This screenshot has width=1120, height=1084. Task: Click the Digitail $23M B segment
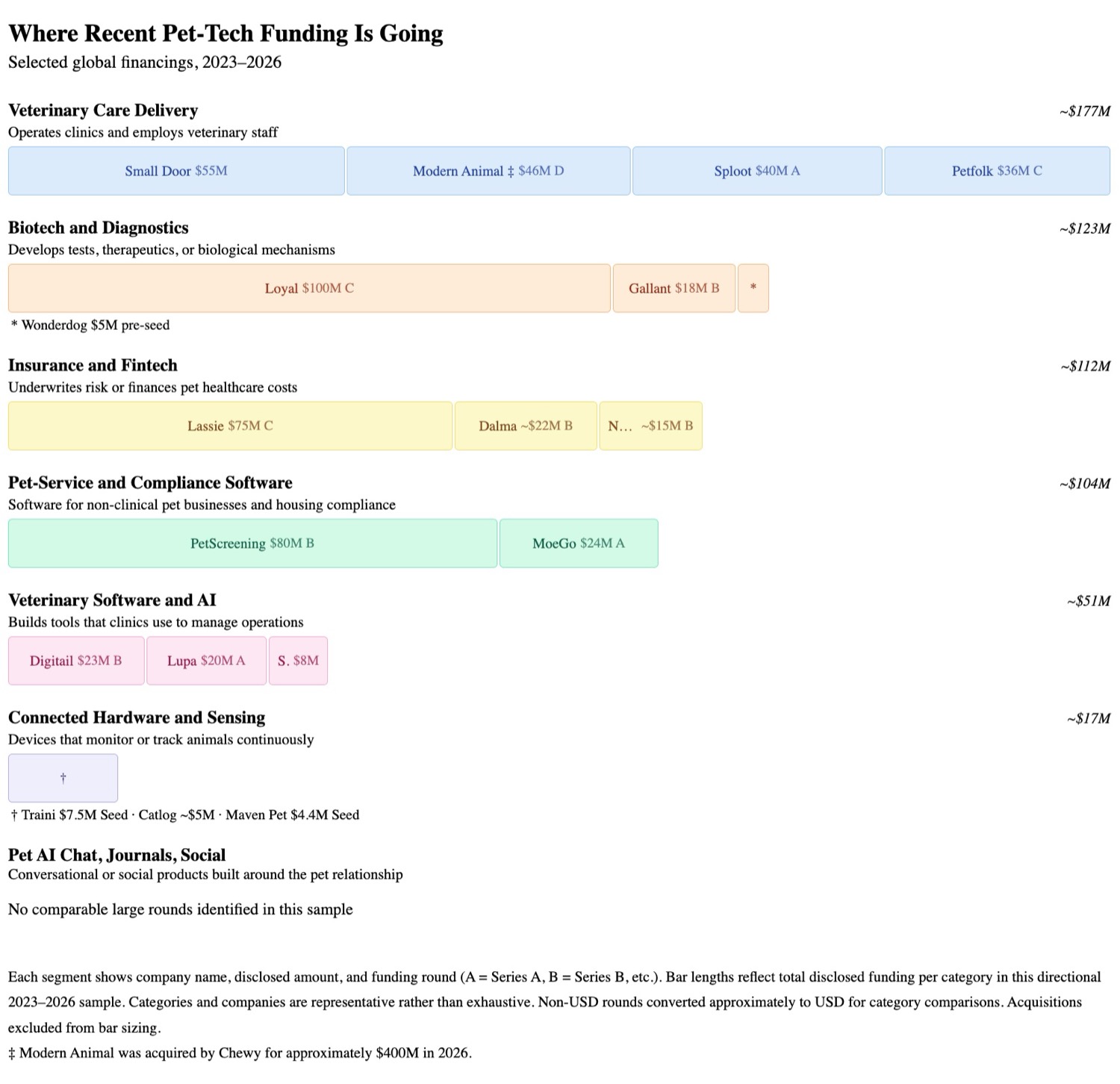[76, 661]
